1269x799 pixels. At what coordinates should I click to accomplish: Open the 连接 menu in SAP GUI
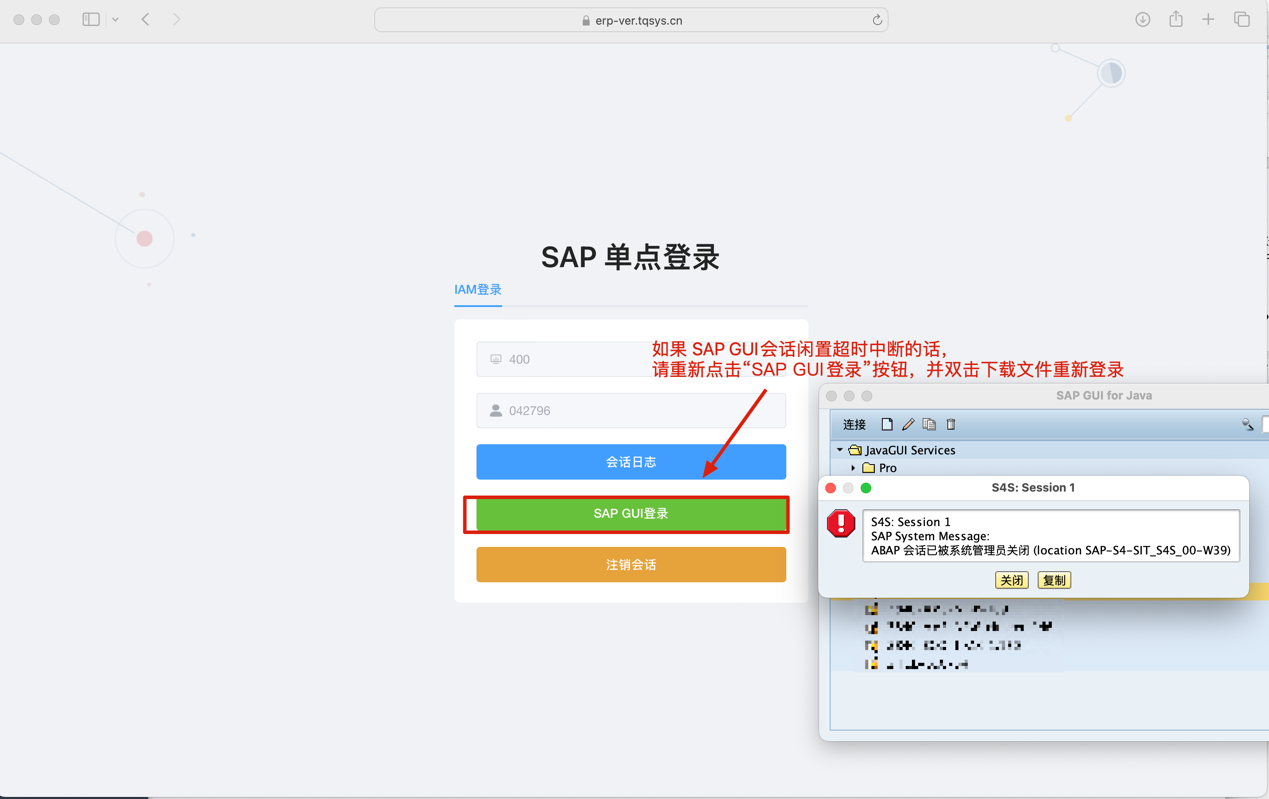tap(854, 425)
